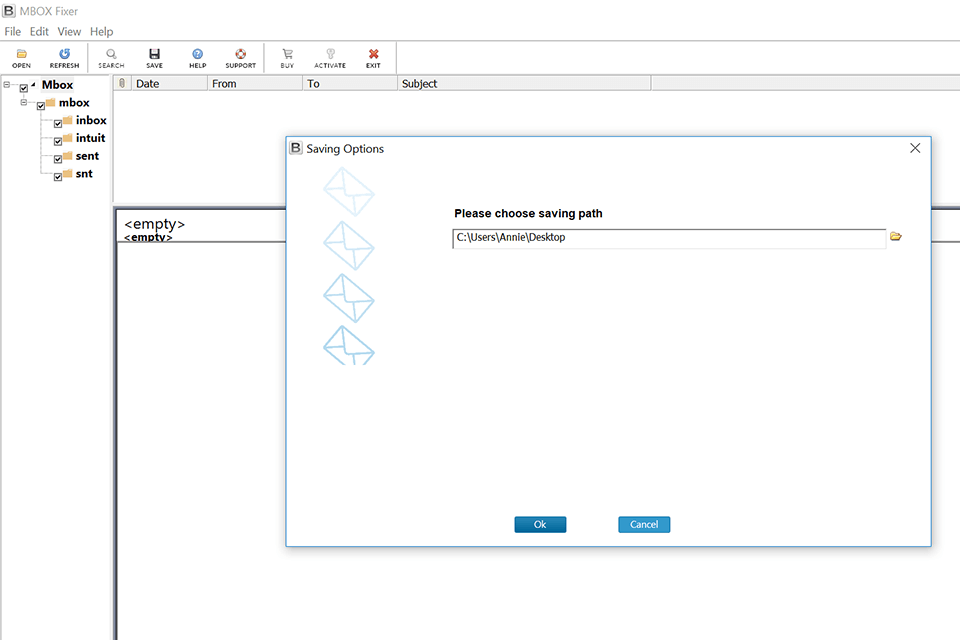This screenshot has width=960, height=640.
Task: Click the saving path input field
Action: [x=669, y=238]
